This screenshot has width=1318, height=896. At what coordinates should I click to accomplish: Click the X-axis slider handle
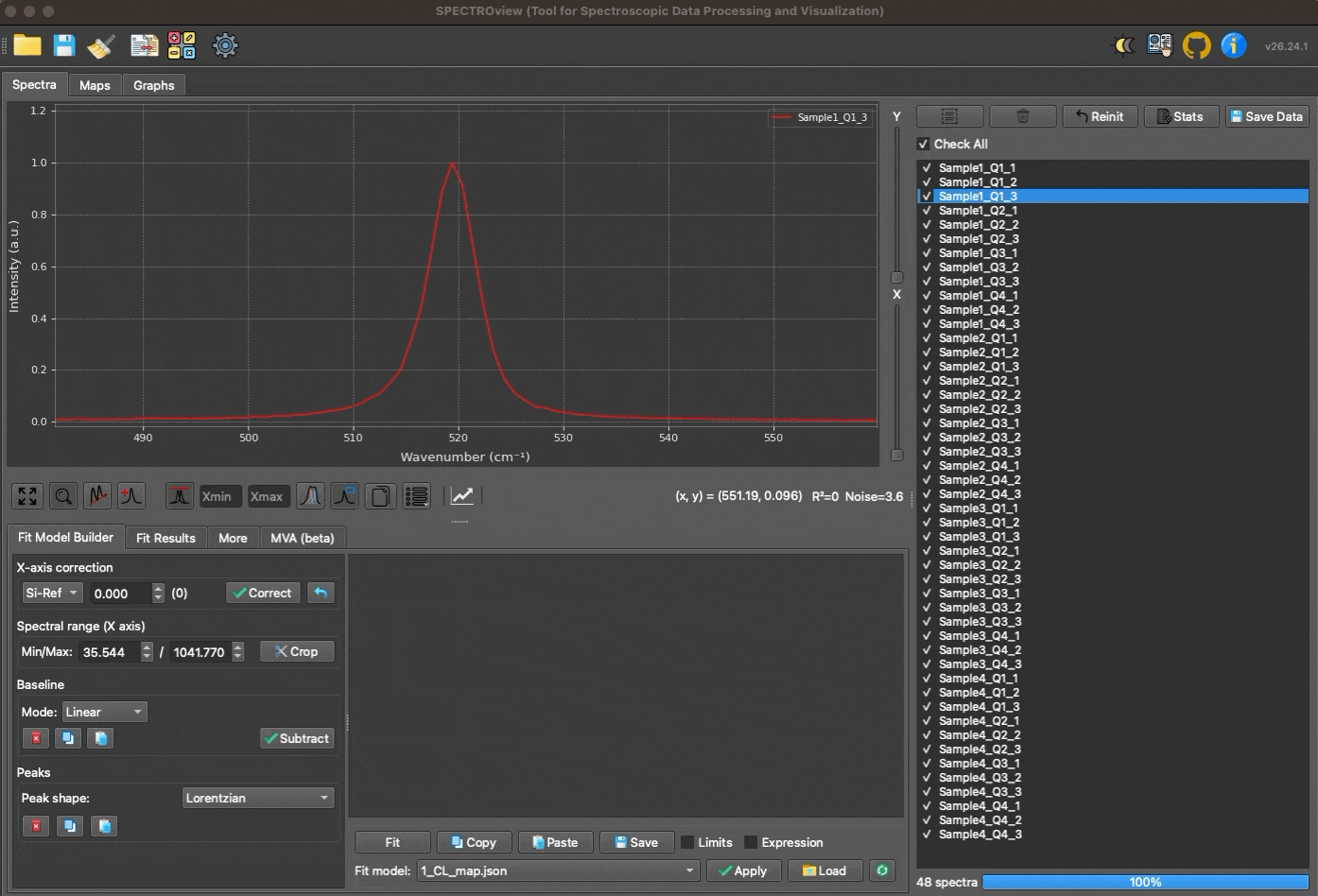point(897,455)
